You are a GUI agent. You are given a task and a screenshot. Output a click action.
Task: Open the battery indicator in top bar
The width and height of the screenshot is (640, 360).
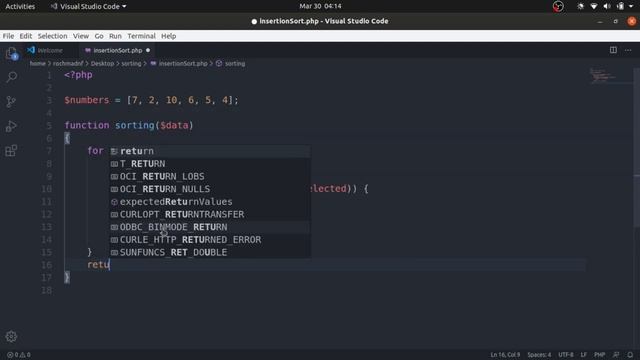pos(620,6)
